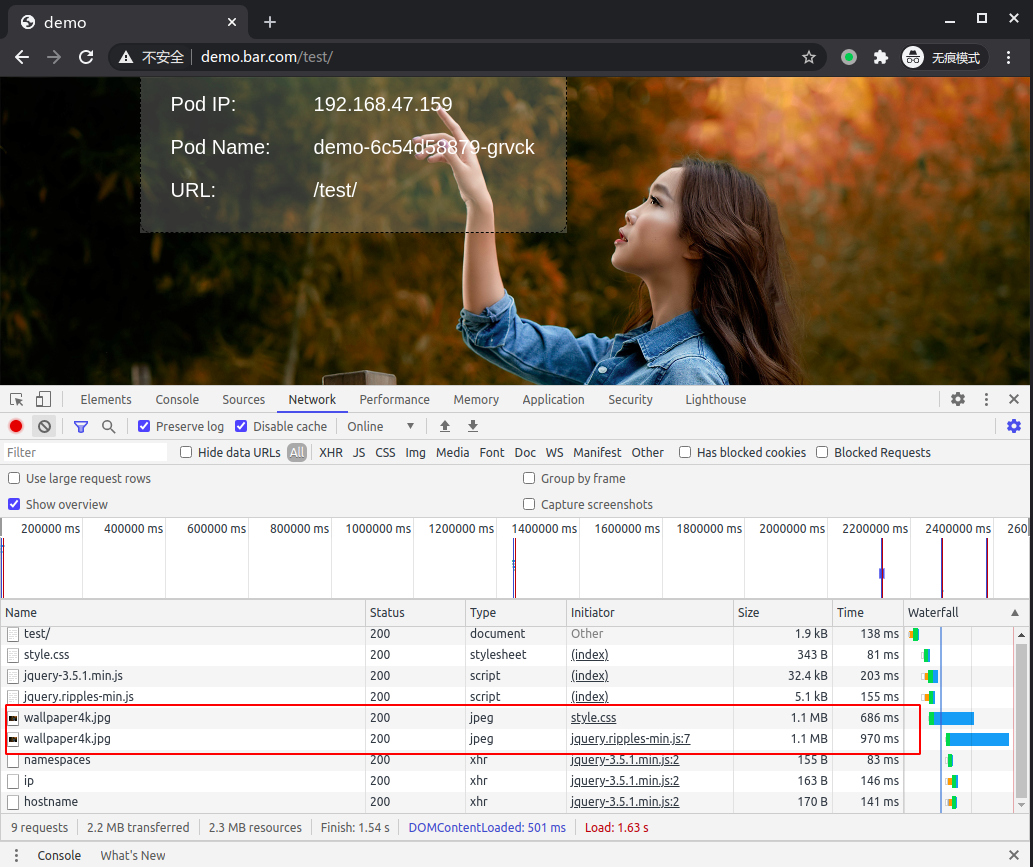Screen dimensions: 1033x867
Task: Uncheck the Preserve log checkbox
Action: tap(144, 426)
